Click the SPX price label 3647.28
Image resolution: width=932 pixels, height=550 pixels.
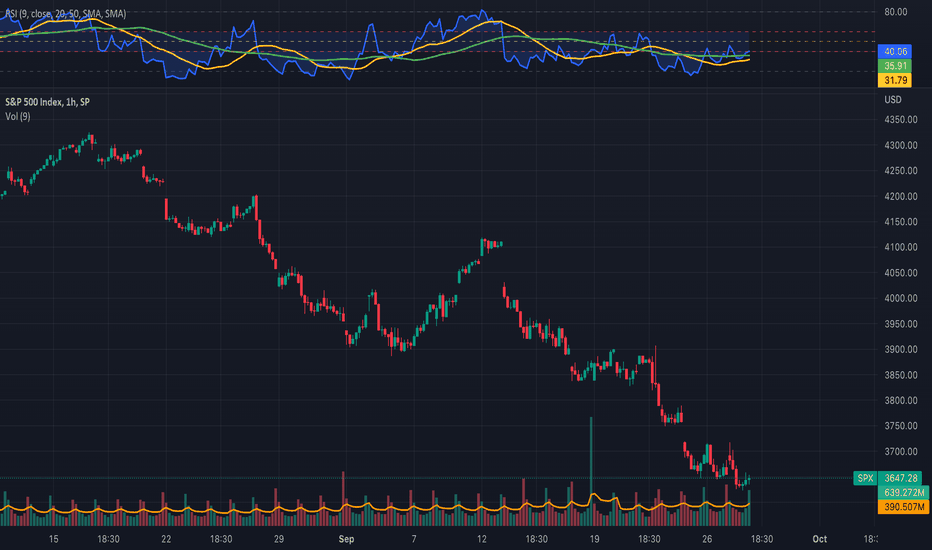900,478
